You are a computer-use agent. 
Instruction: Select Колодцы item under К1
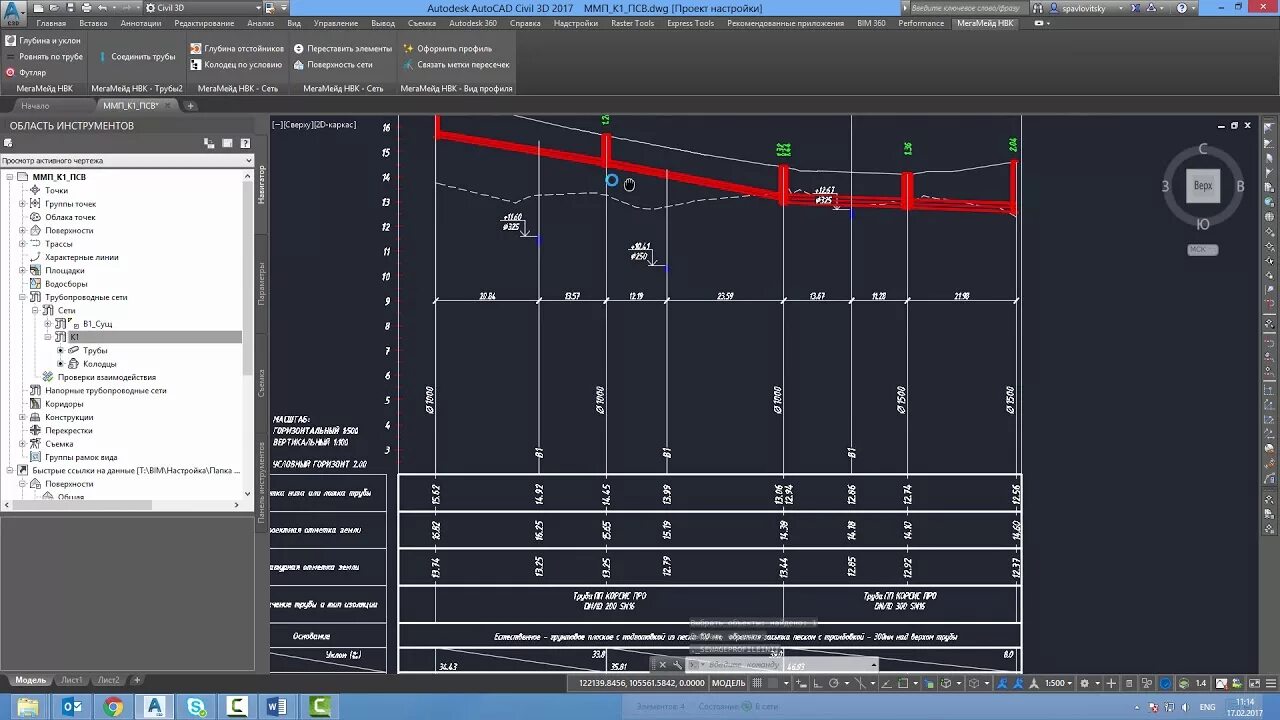click(99, 364)
